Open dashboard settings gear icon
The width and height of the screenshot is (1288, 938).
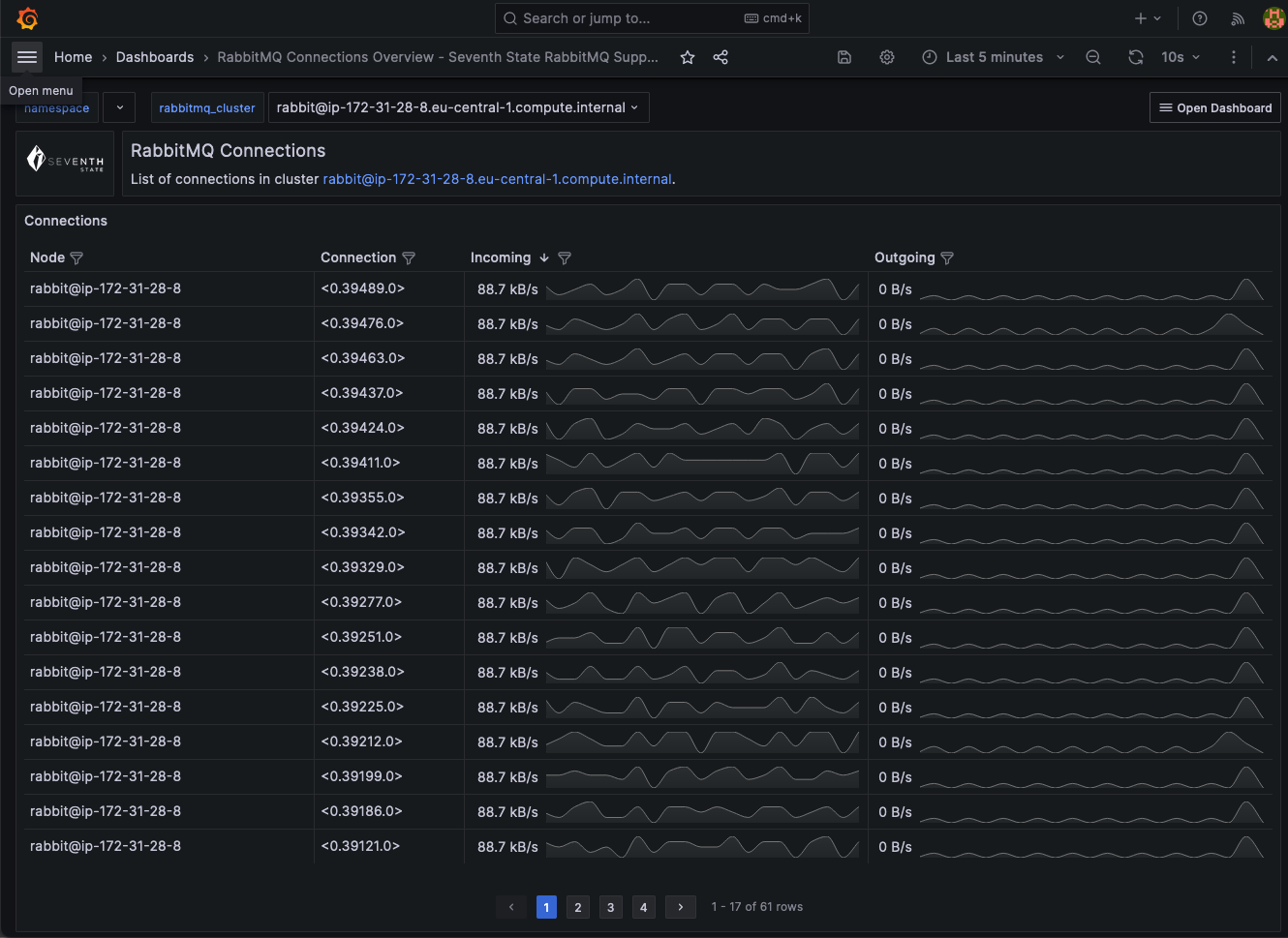pos(887,57)
